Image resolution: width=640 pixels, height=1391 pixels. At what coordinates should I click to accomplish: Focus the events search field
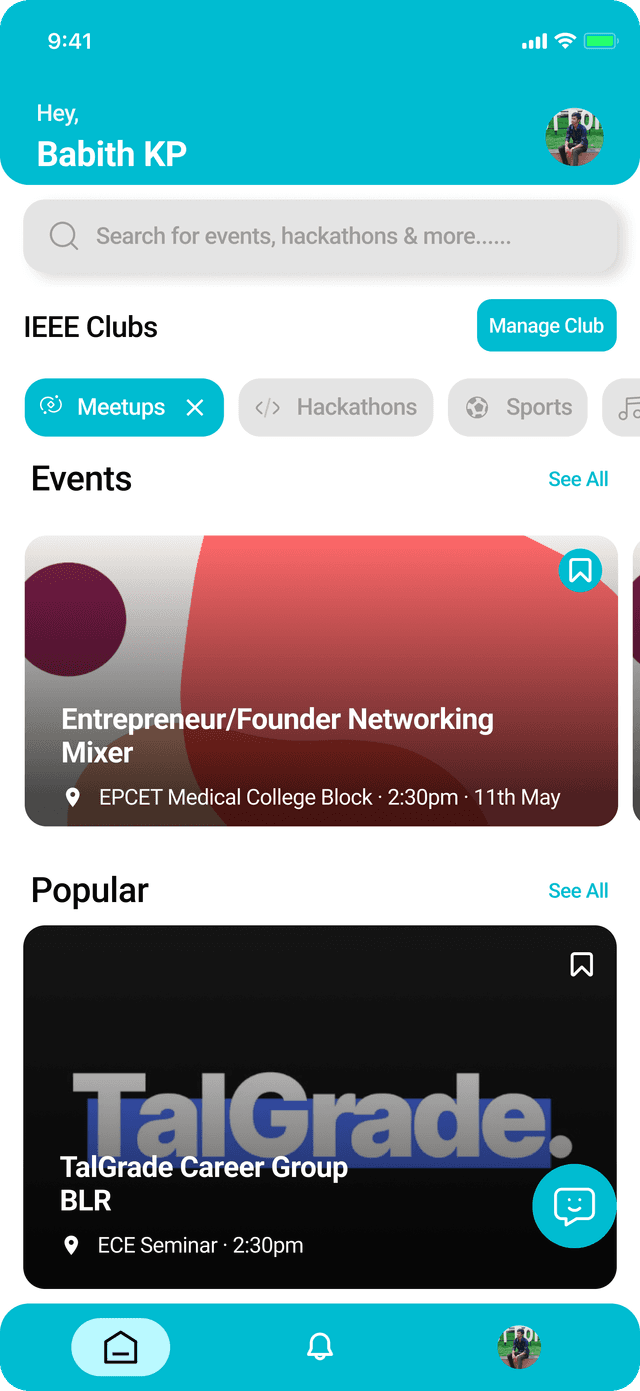(320, 236)
